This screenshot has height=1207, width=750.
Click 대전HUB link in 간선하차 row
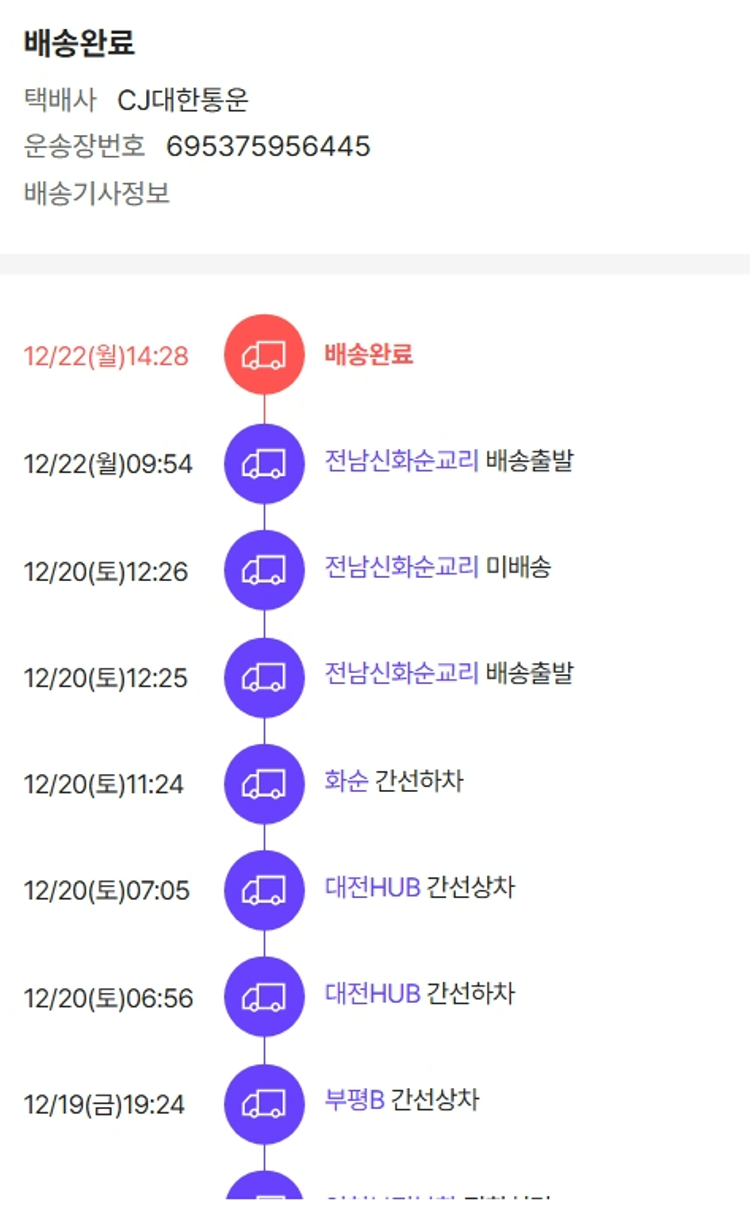click(x=372, y=994)
